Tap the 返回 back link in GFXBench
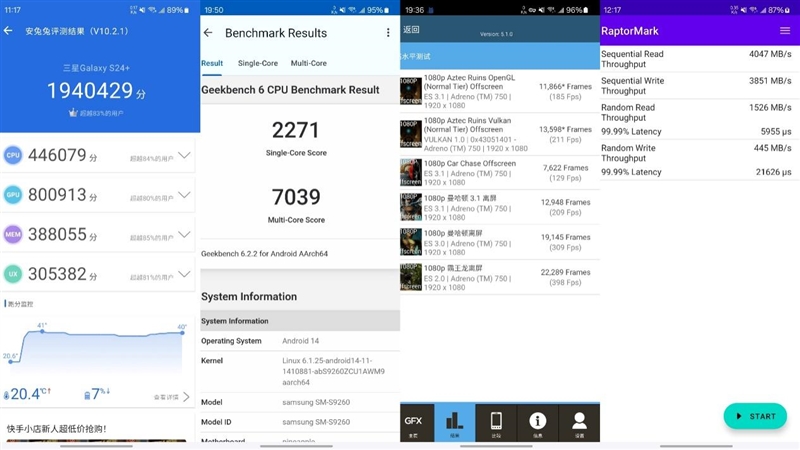This screenshot has width=800, height=450. pyautogui.click(x=411, y=30)
